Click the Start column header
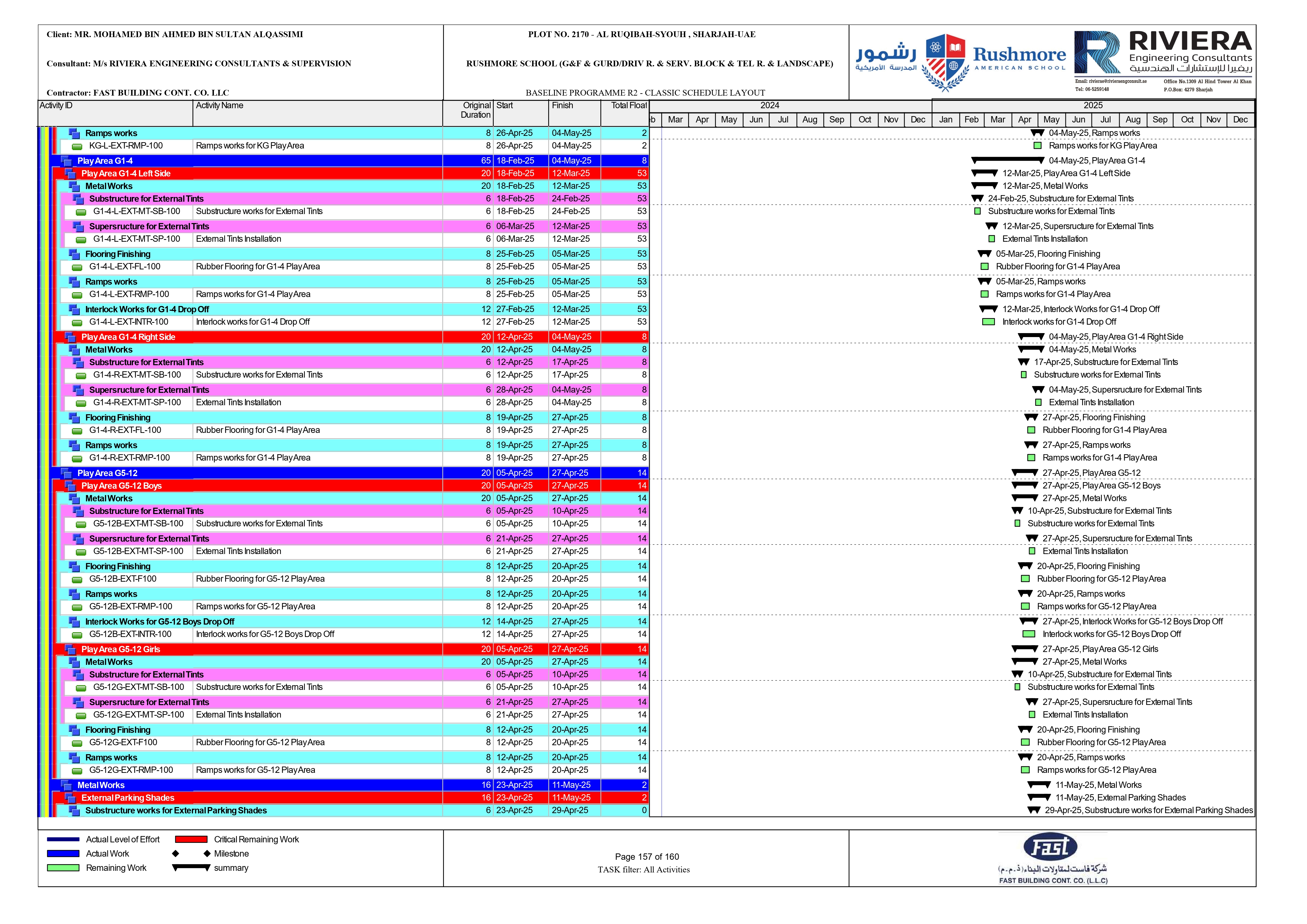1307x924 pixels. [x=521, y=113]
